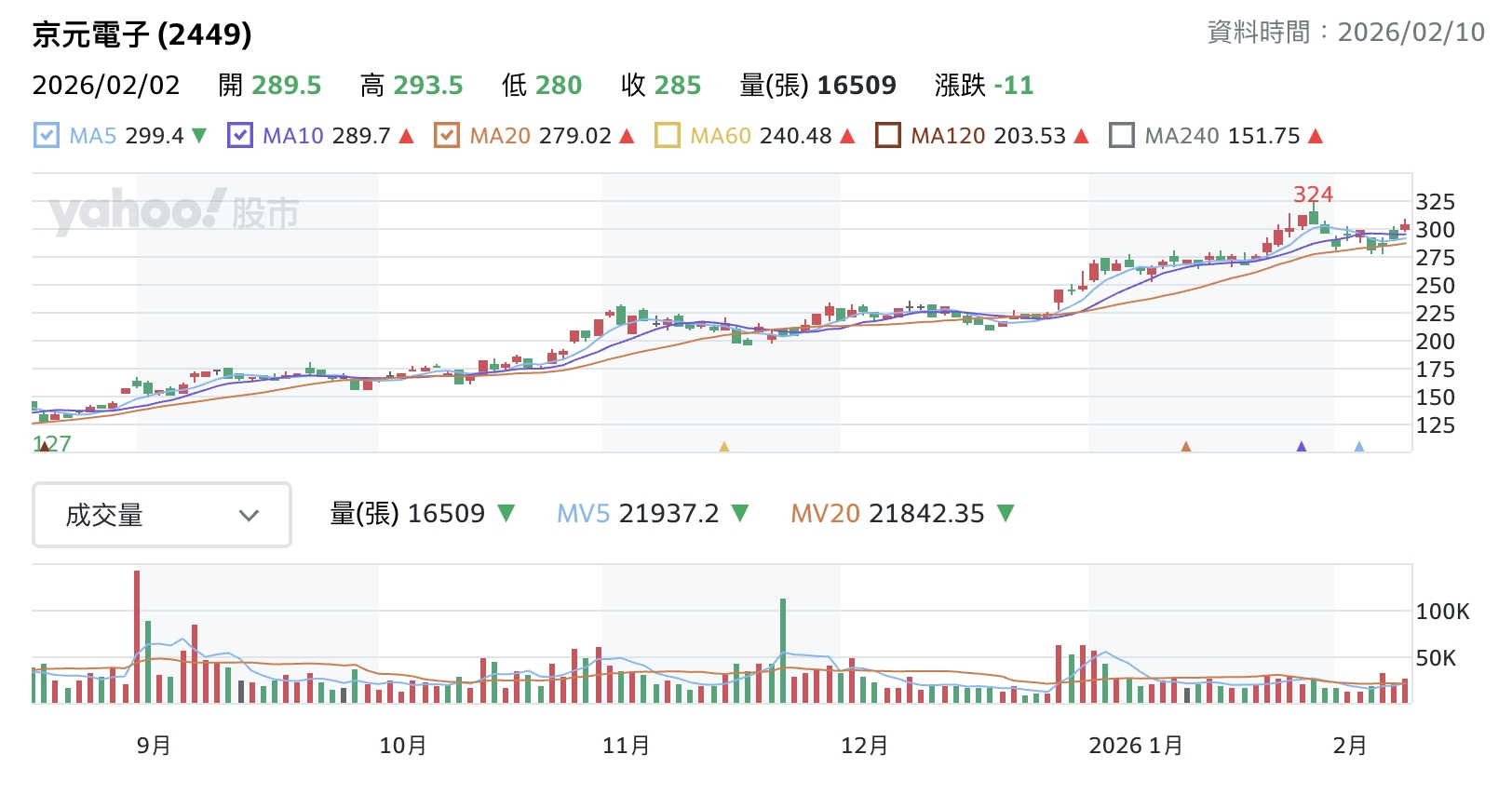Screen dimensions: 1512x795
Task: Disable the MA10 line checkbox
Action: 239,136
